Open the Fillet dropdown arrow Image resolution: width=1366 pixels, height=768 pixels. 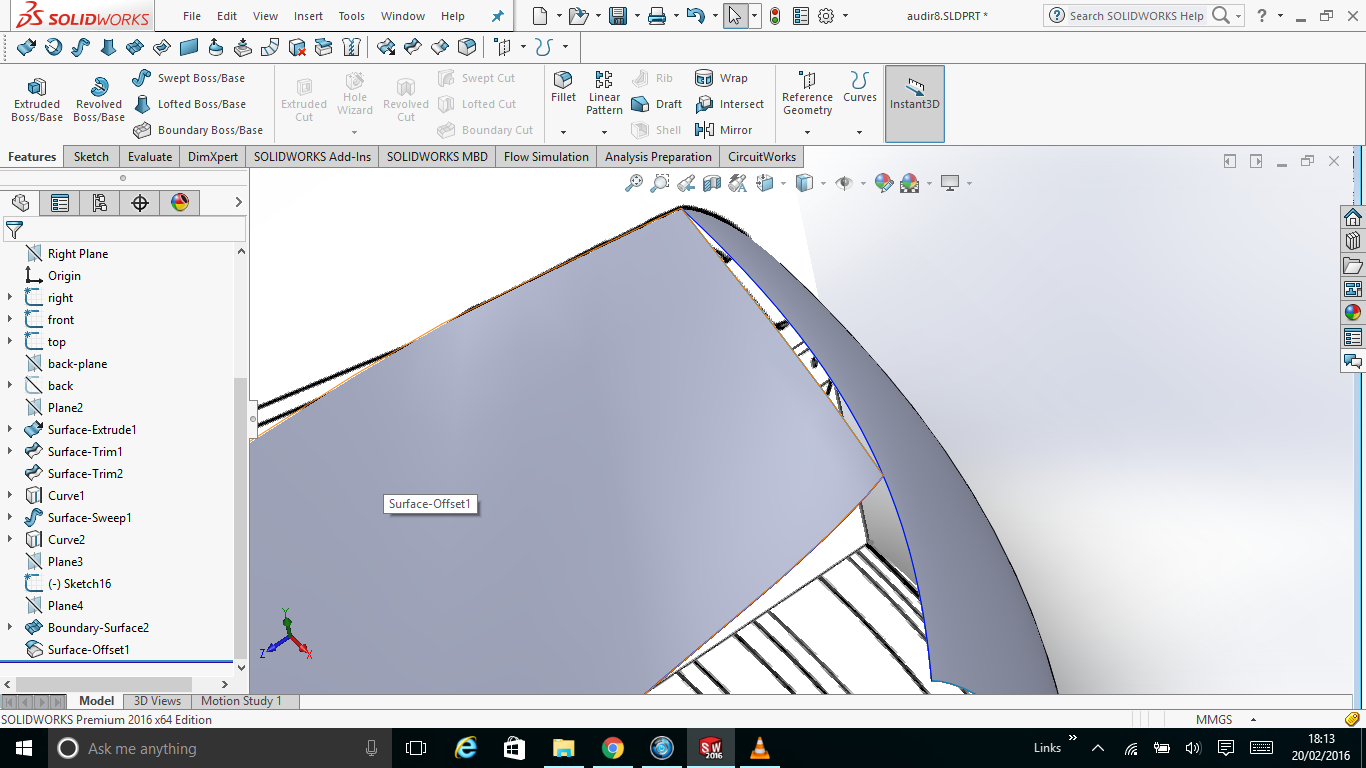[563, 131]
